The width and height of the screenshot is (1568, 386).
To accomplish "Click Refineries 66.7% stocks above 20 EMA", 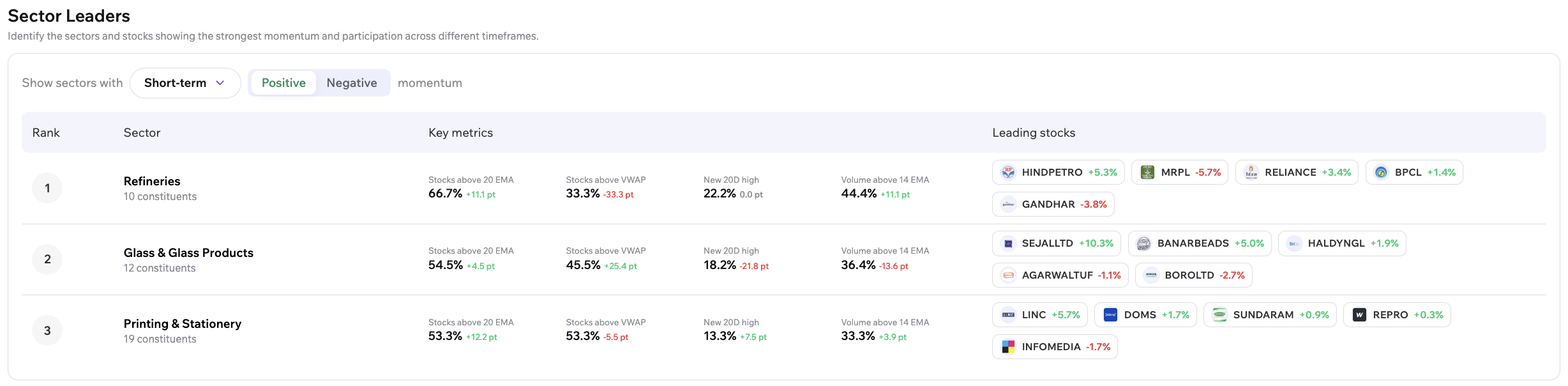I will pos(445,194).
